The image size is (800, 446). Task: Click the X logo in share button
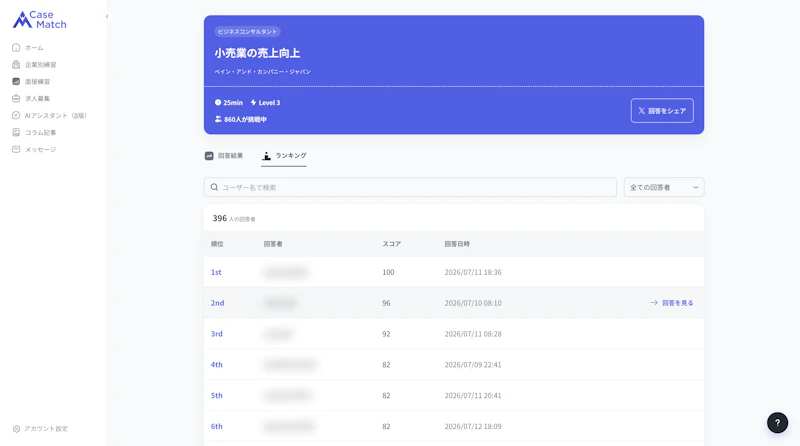pos(642,111)
